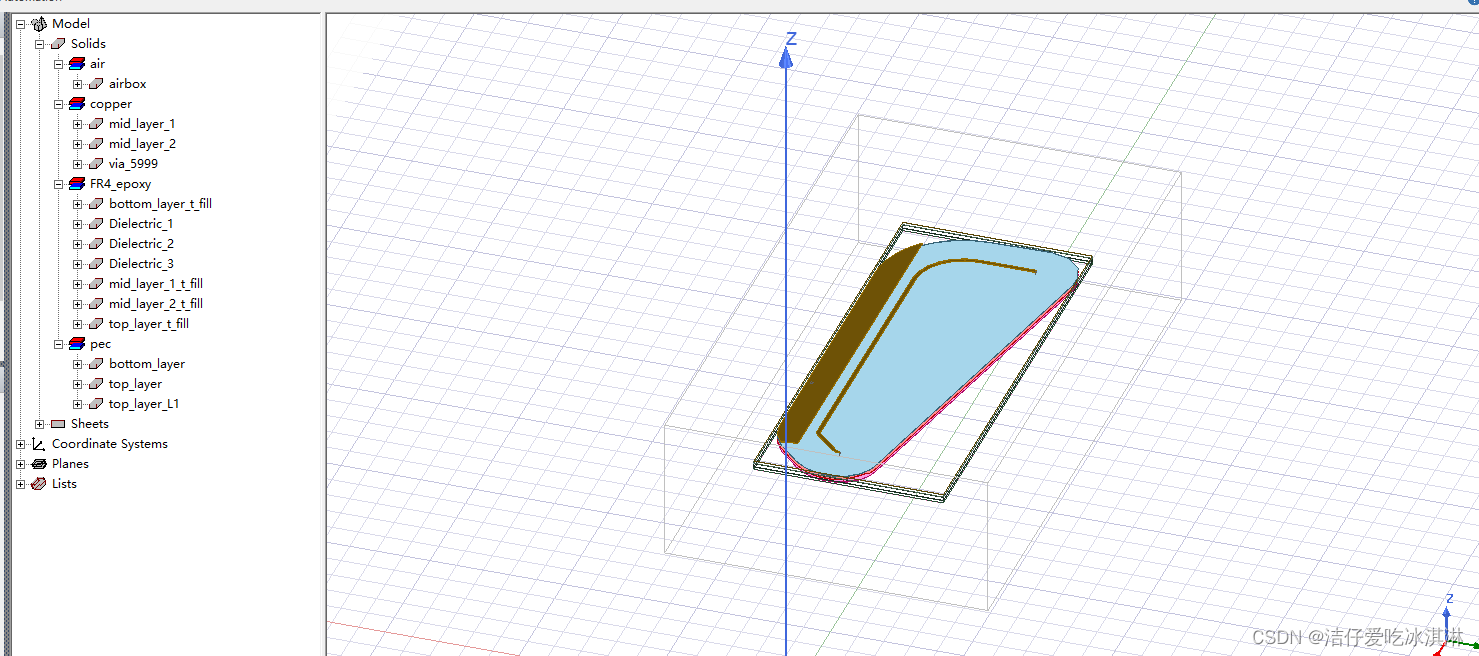The image size is (1479, 656).
Task: Select the mid_layer_1 label
Action: click(142, 124)
